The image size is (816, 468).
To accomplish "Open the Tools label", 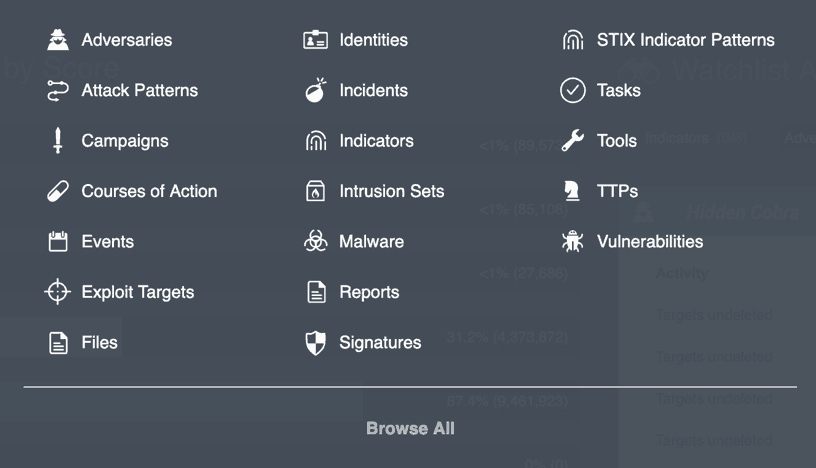I will point(617,141).
